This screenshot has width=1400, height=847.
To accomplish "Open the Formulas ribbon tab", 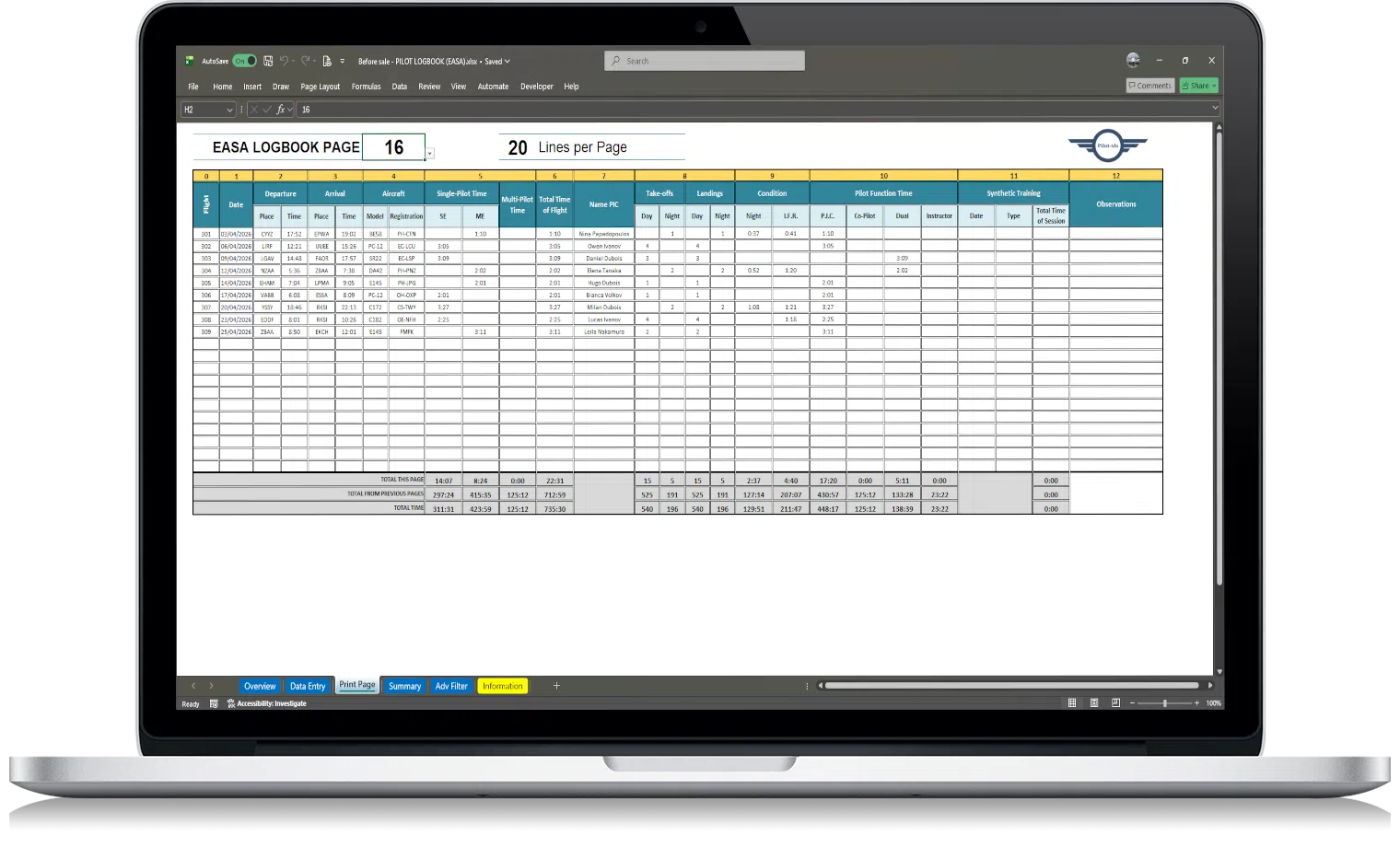I will pyautogui.click(x=366, y=87).
